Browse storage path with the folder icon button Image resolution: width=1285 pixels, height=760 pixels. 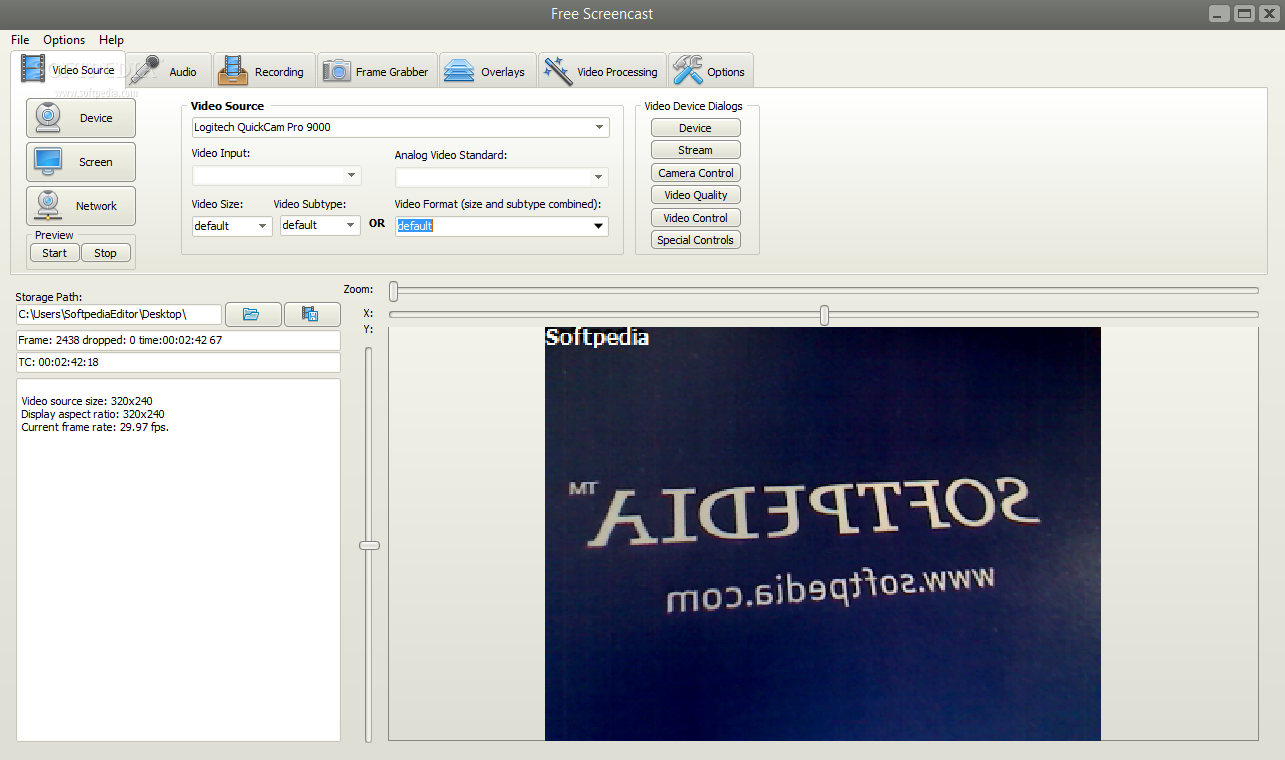[x=253, y=314]
